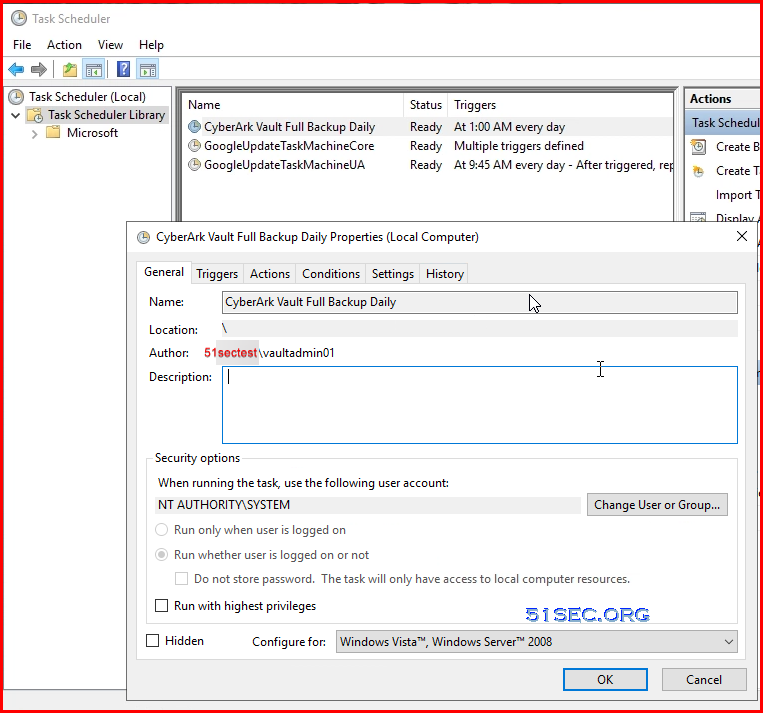Select the Microsoft folder in the tree
Image resolution: width=763 pixels, height=713 pixels.
pos(92,133)
